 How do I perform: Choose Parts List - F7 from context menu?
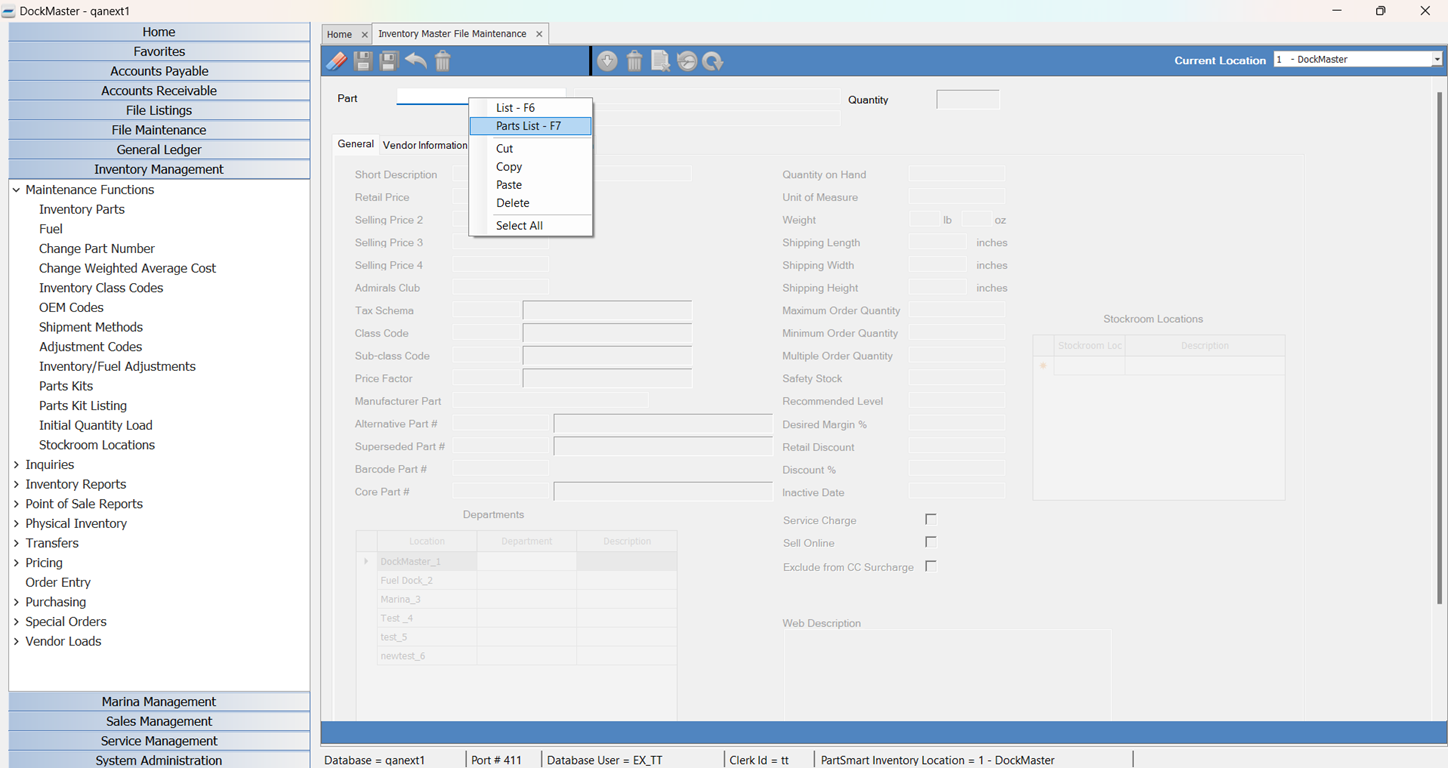tap(529, 126)
